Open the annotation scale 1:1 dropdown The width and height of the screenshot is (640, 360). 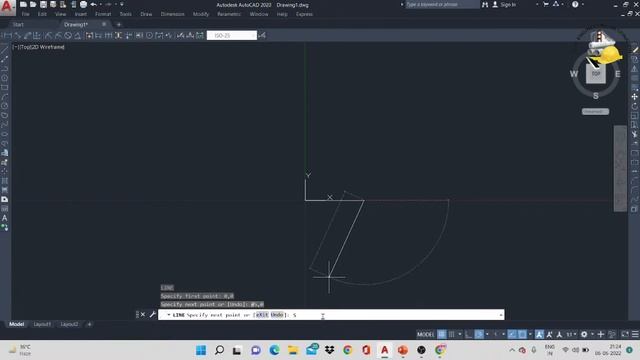[572, 334]
